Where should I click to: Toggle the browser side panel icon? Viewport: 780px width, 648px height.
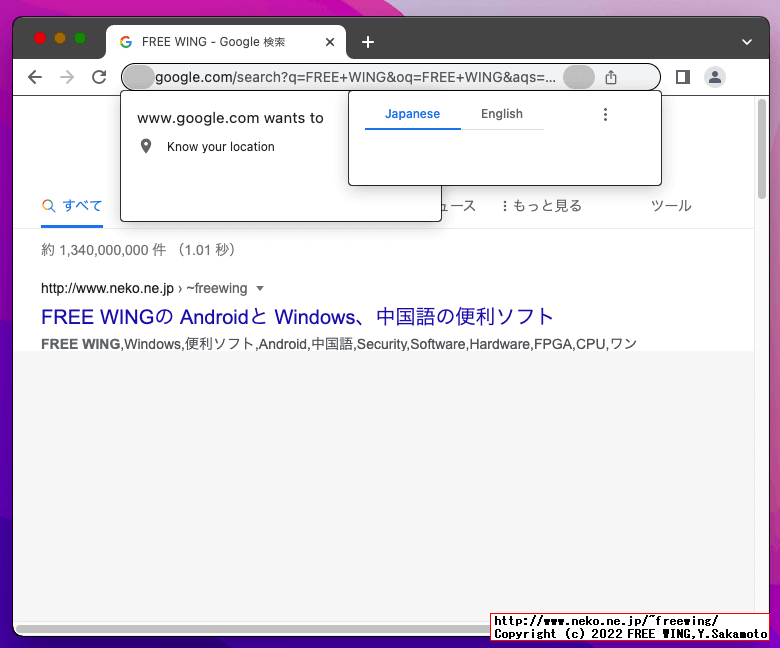[x=682, y=77]
